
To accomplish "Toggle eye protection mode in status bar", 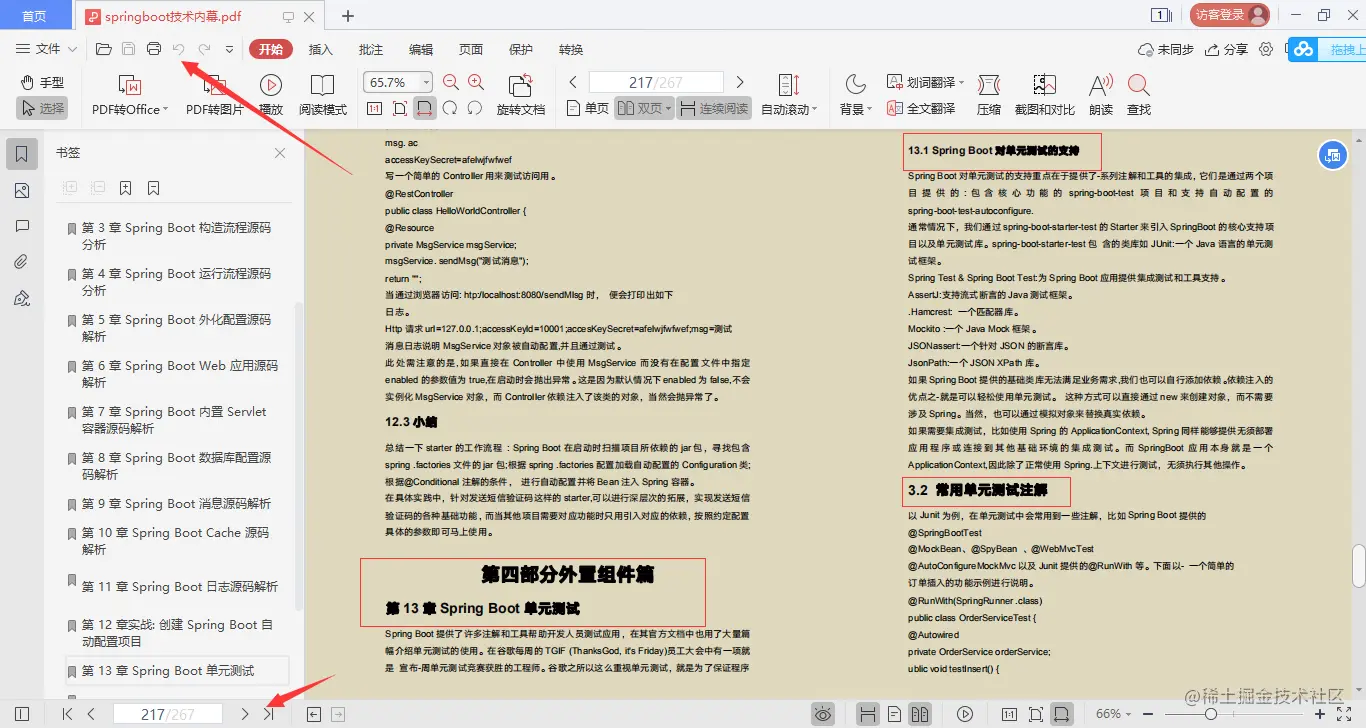I will pos(823,714).
